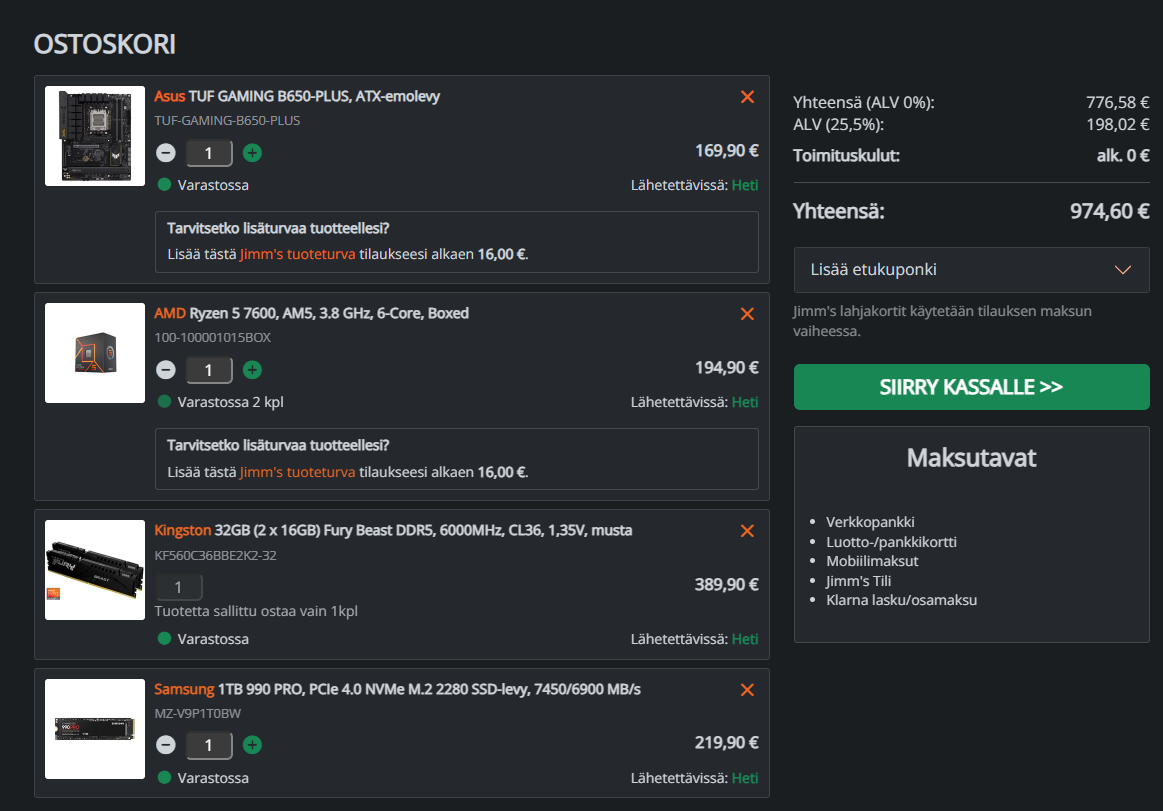Click product code KF560C36BBE2K2-32
Viewport: 1163px width, 811px height.
215,555
